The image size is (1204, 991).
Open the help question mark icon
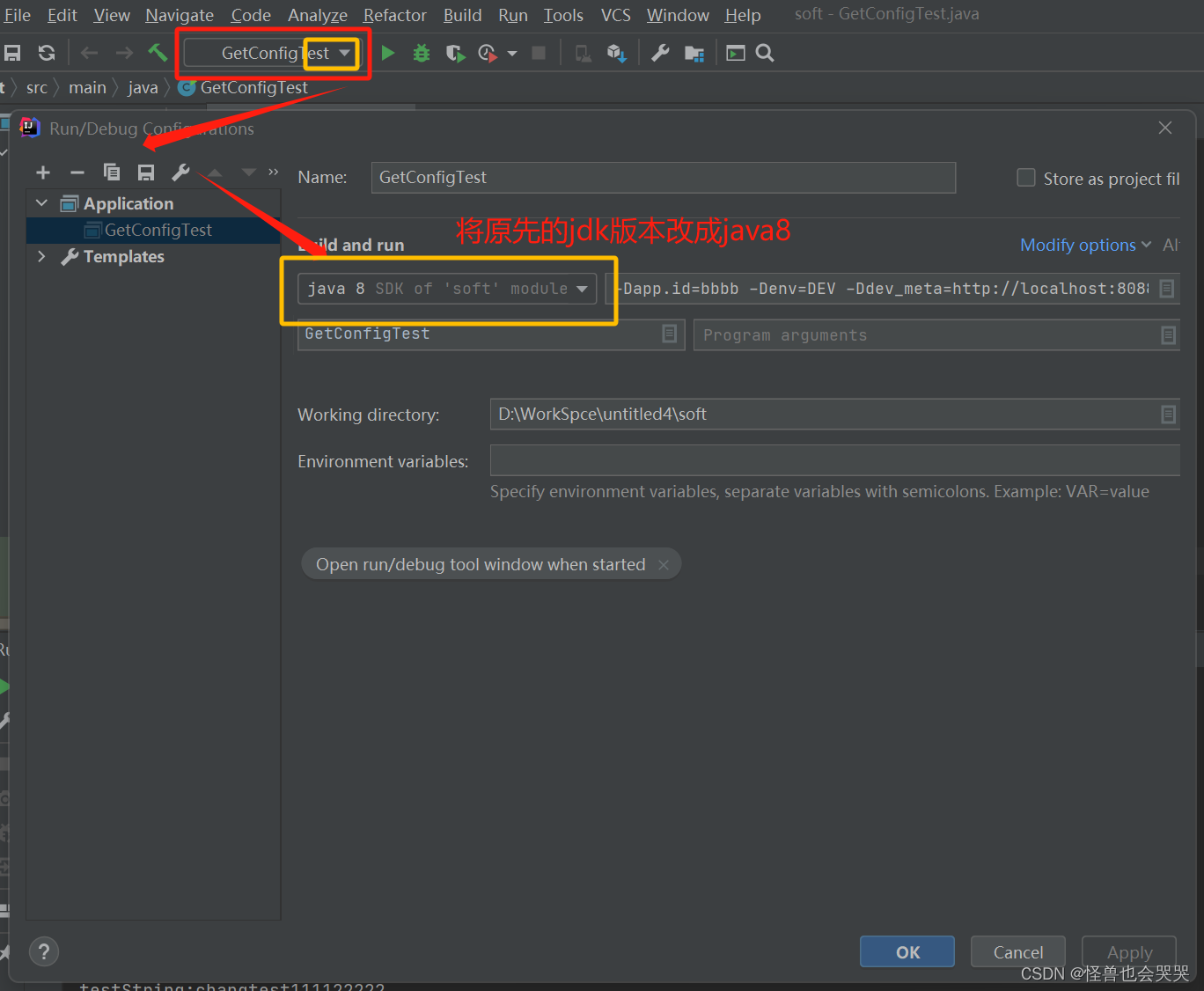tap(43, 951)
